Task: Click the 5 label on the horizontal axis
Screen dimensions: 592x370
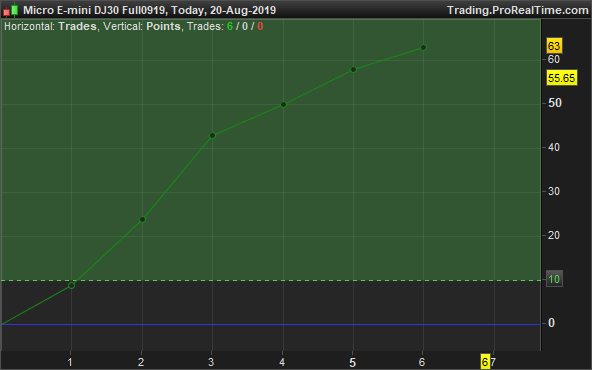Action: [352, 362]
